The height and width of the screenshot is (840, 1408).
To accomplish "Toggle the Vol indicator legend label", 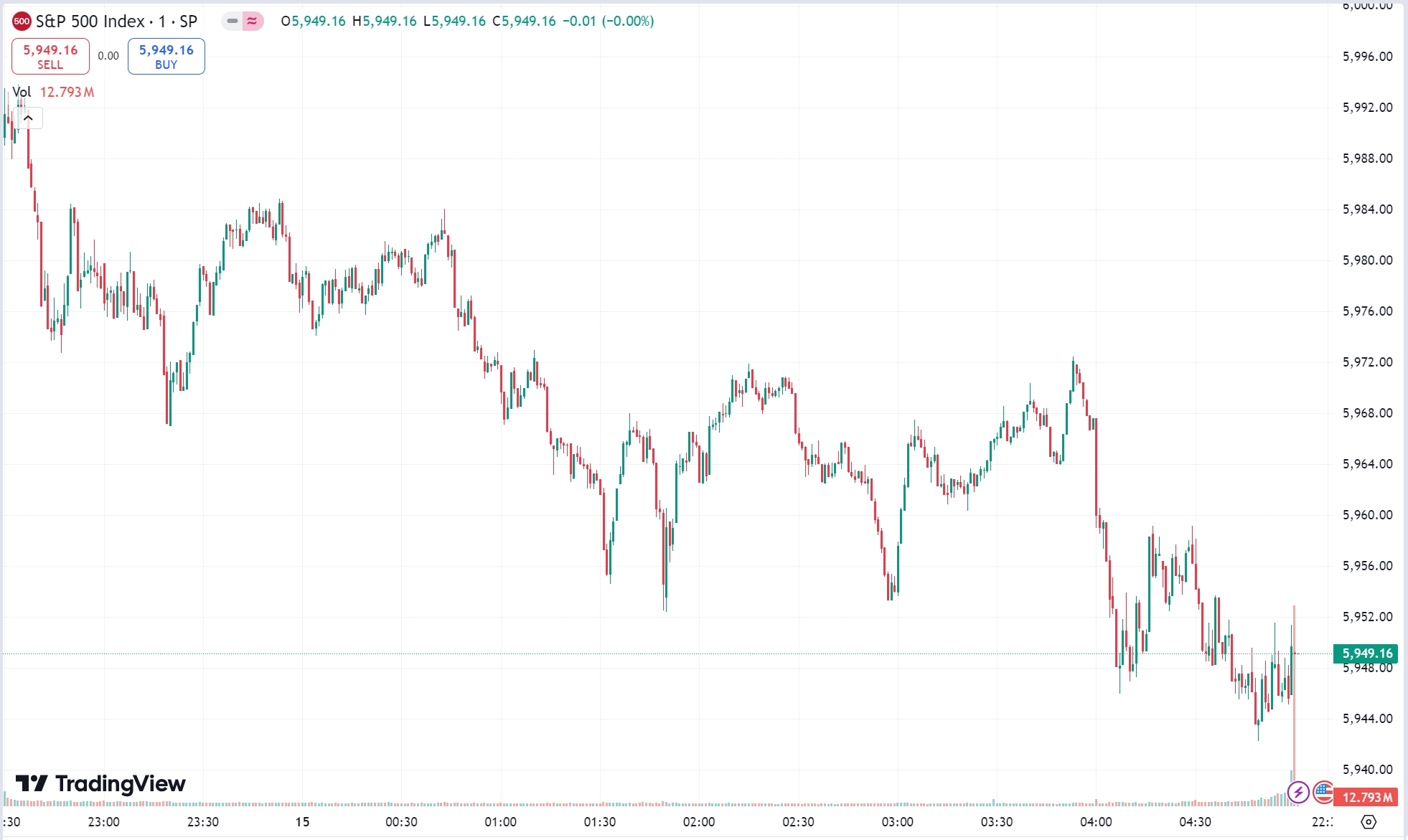I will tap(22, 92).
